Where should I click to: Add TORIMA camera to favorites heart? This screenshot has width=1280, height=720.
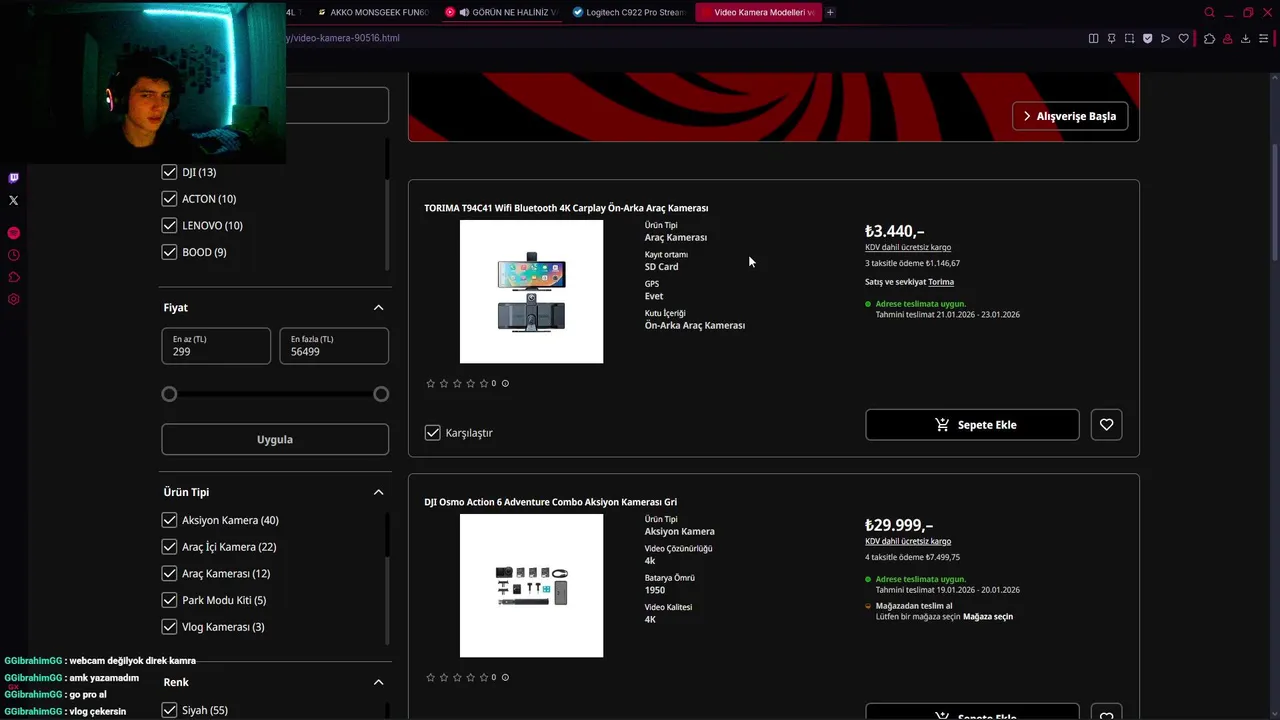1106,425
